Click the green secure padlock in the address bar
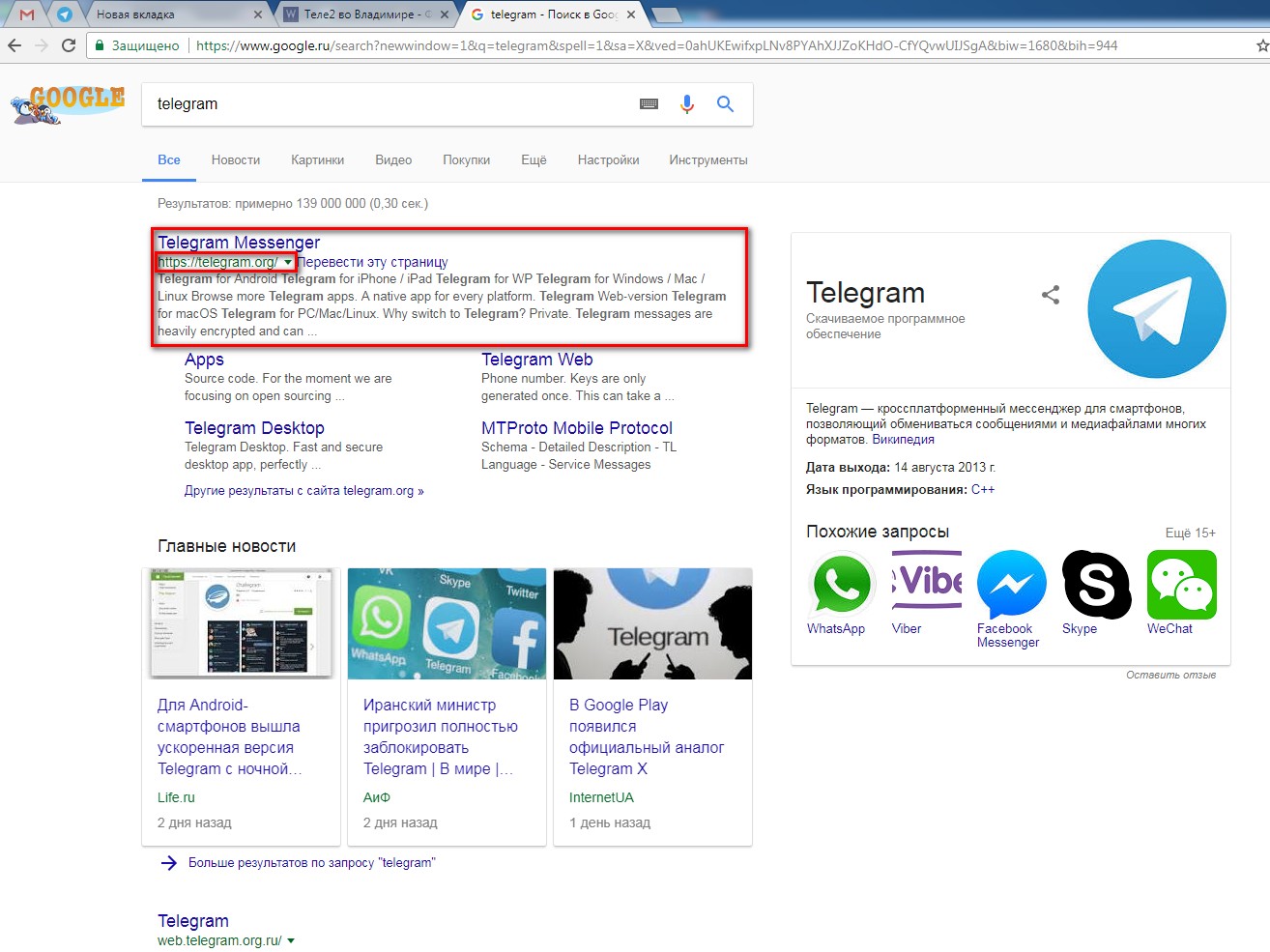 (x=99, y=45)
